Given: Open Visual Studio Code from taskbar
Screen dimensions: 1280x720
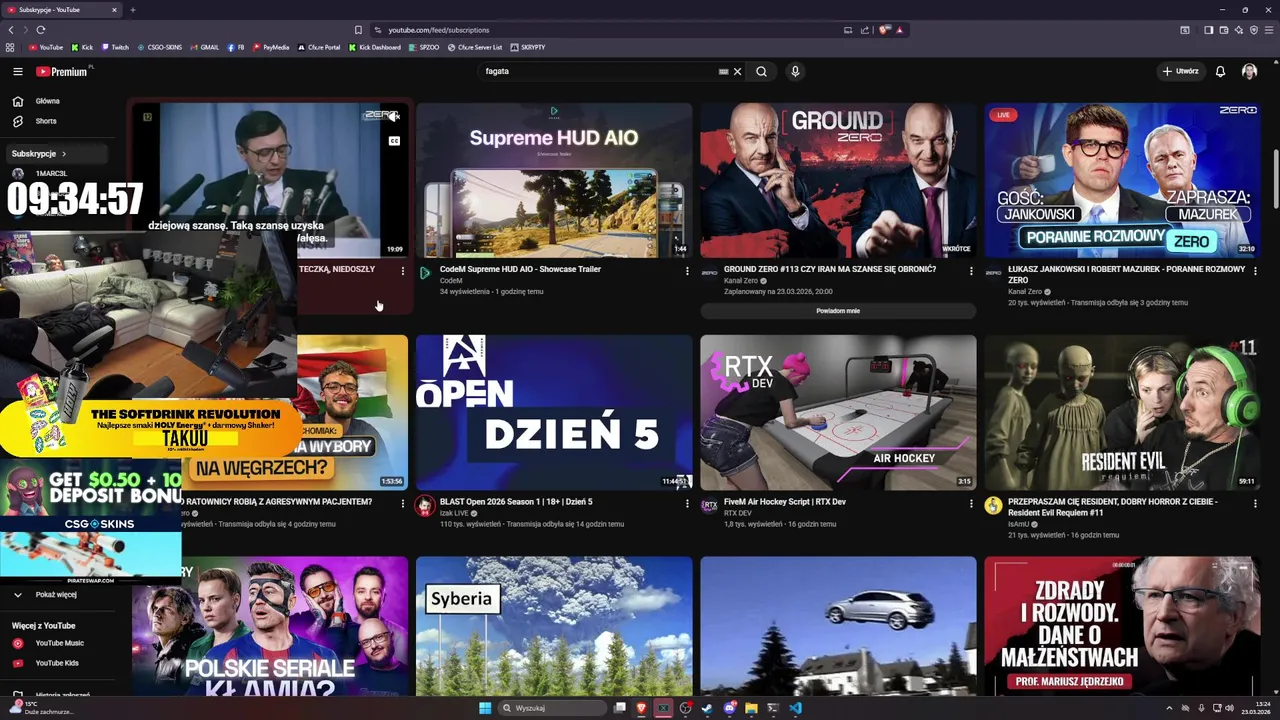Looking at the screenshot, I should click(795, 708).
